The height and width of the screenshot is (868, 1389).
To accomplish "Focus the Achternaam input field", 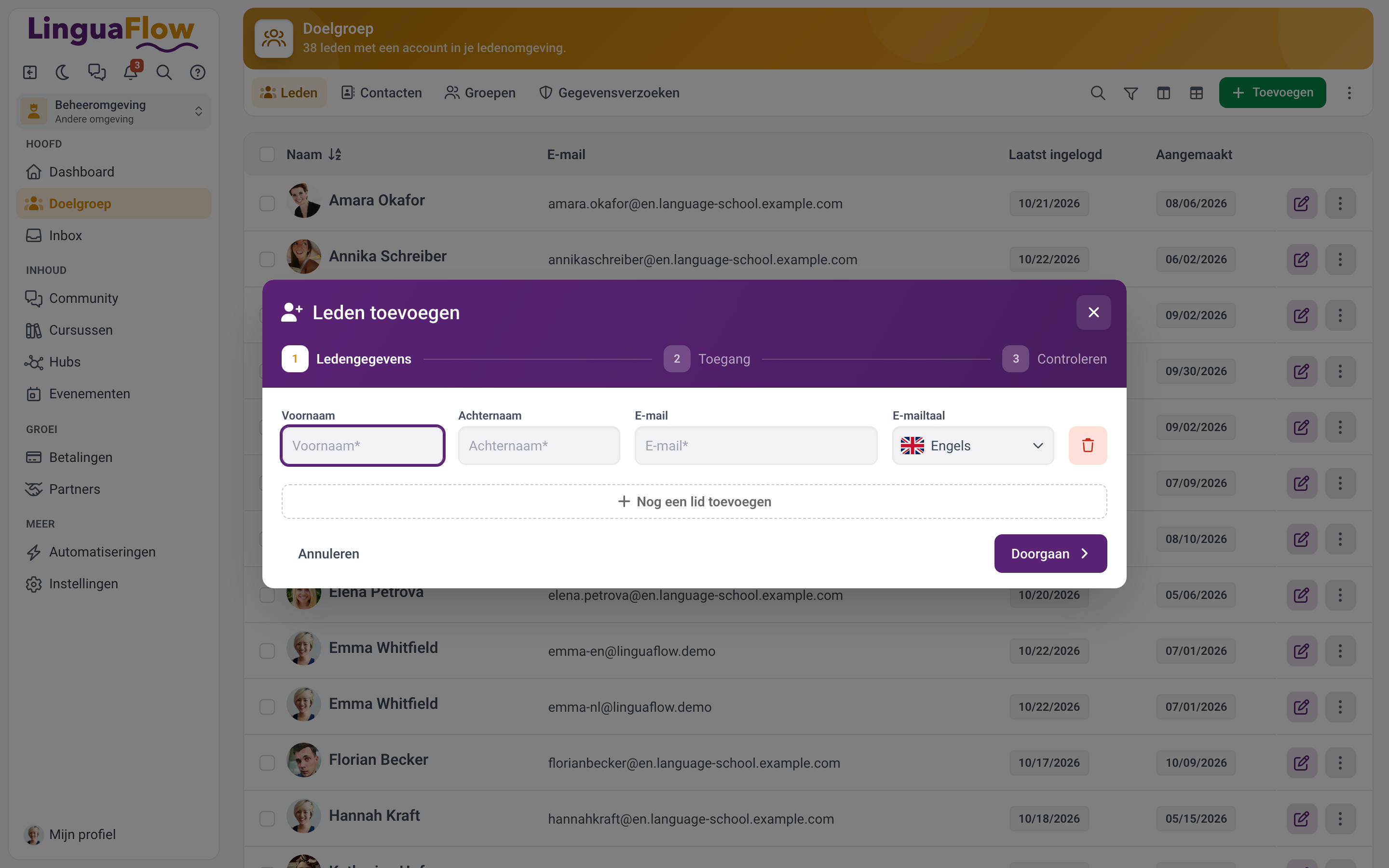I will [538, 446].
